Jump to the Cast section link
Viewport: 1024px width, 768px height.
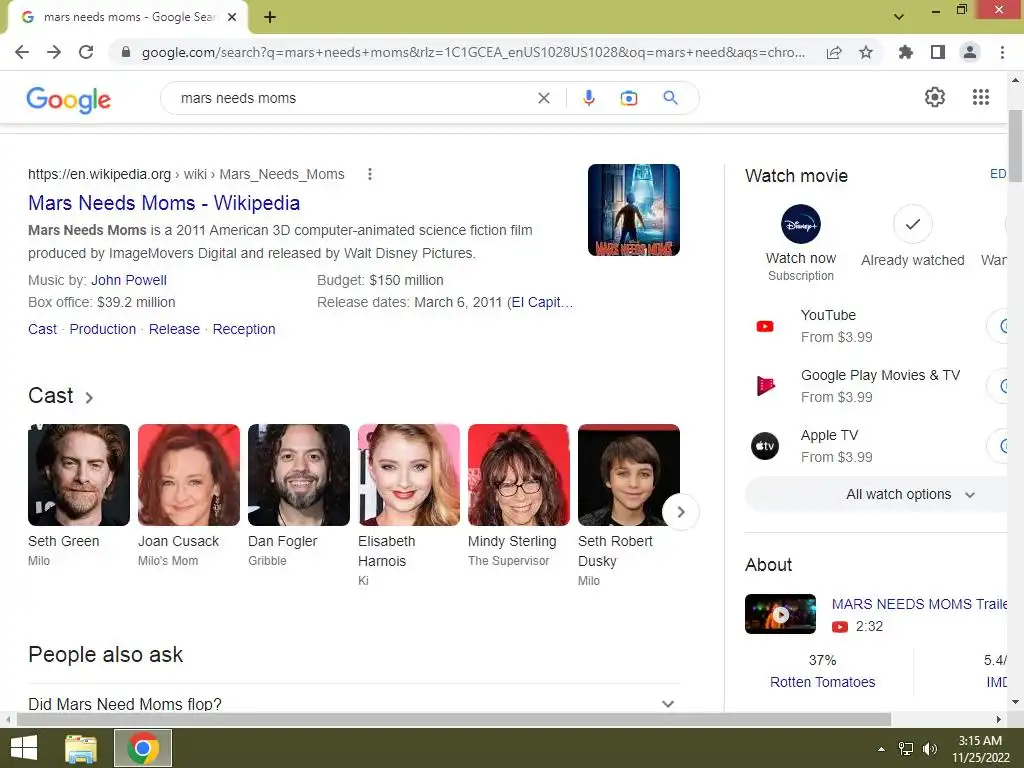(x=42, y=329)
